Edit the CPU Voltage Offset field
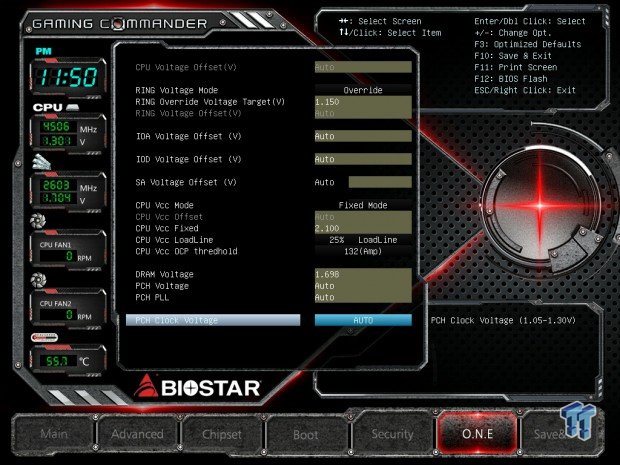This screenshot has width=620, height=465. click(363, 67)
